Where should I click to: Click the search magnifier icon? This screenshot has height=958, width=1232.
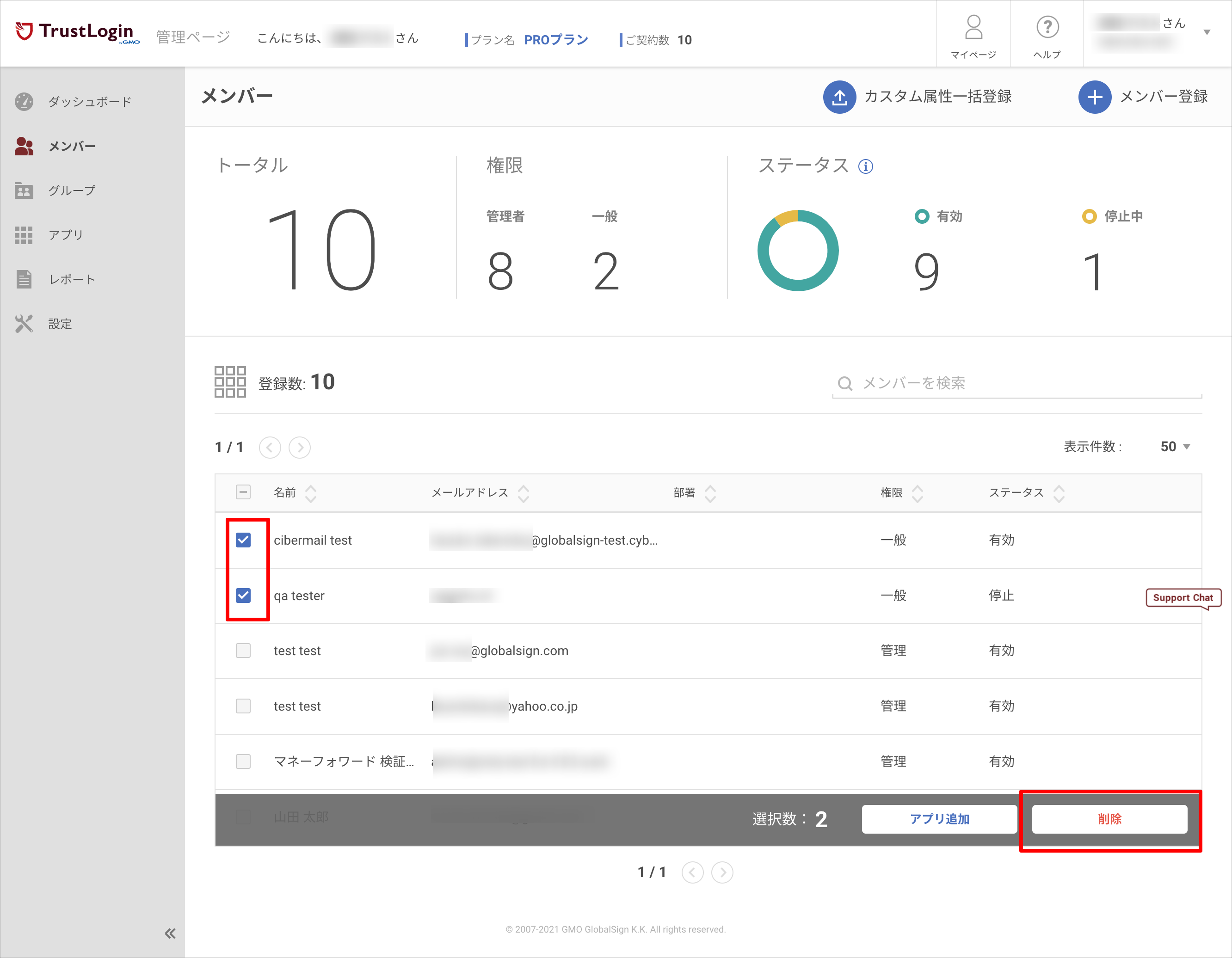tap(844, 383)
